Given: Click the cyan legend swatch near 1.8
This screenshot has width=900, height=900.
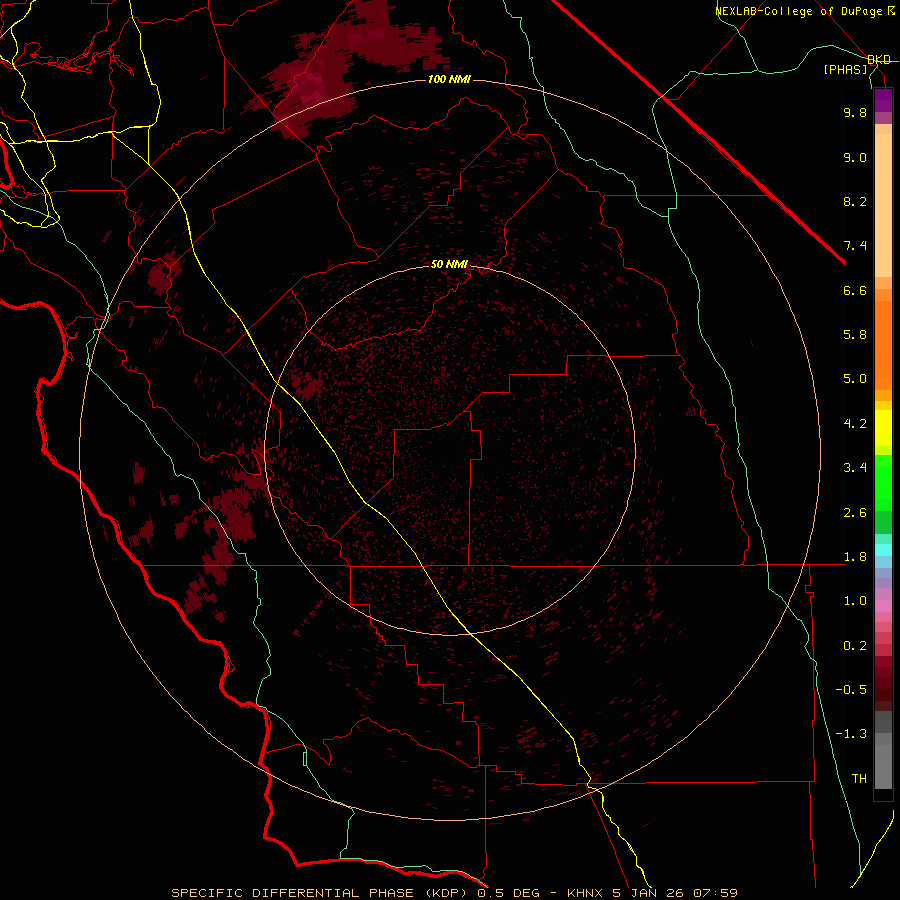Looking at the screenshot, I should click(883, 549).
